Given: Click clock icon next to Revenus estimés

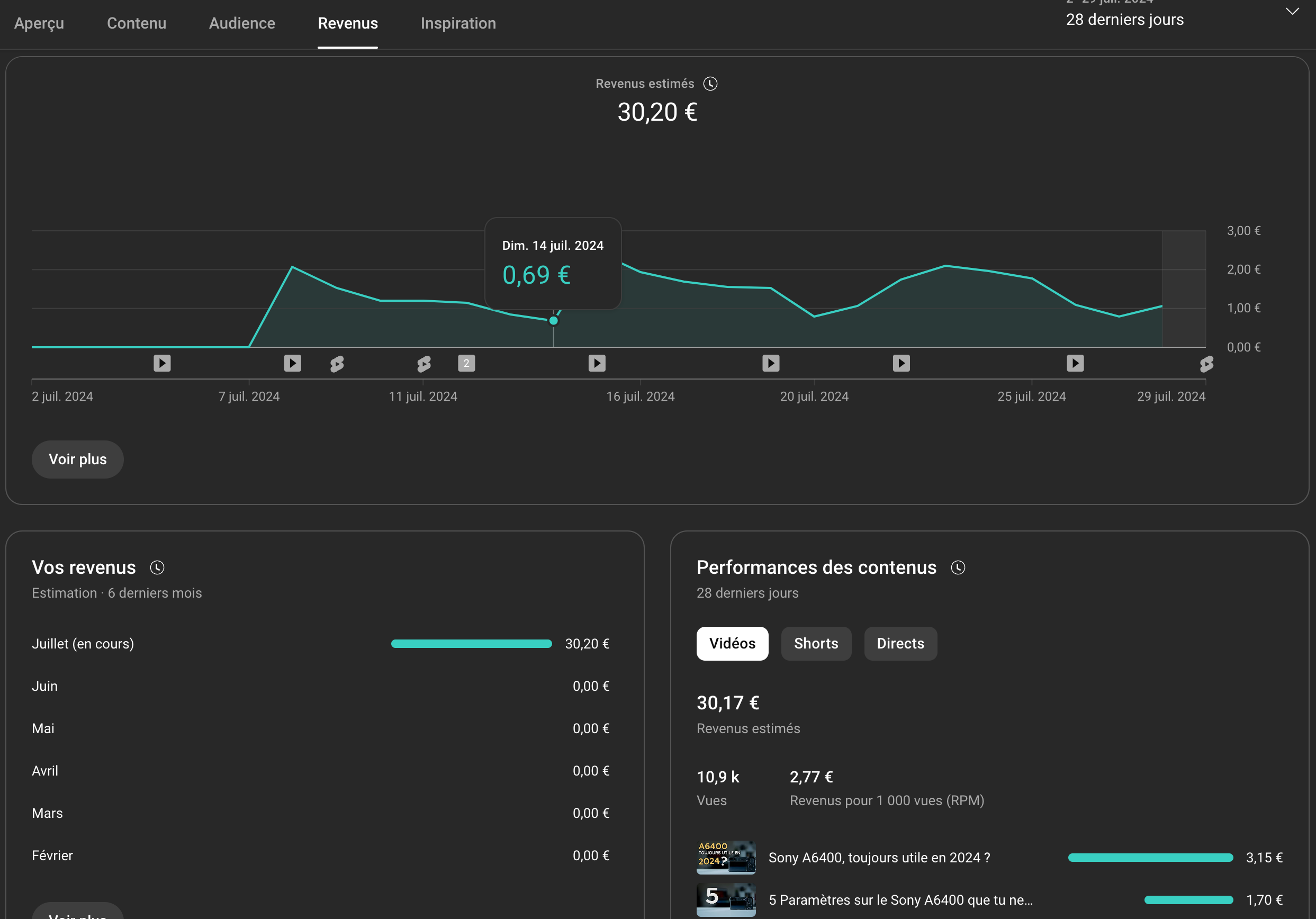Looking at the screenshot, I should [710, 84].
